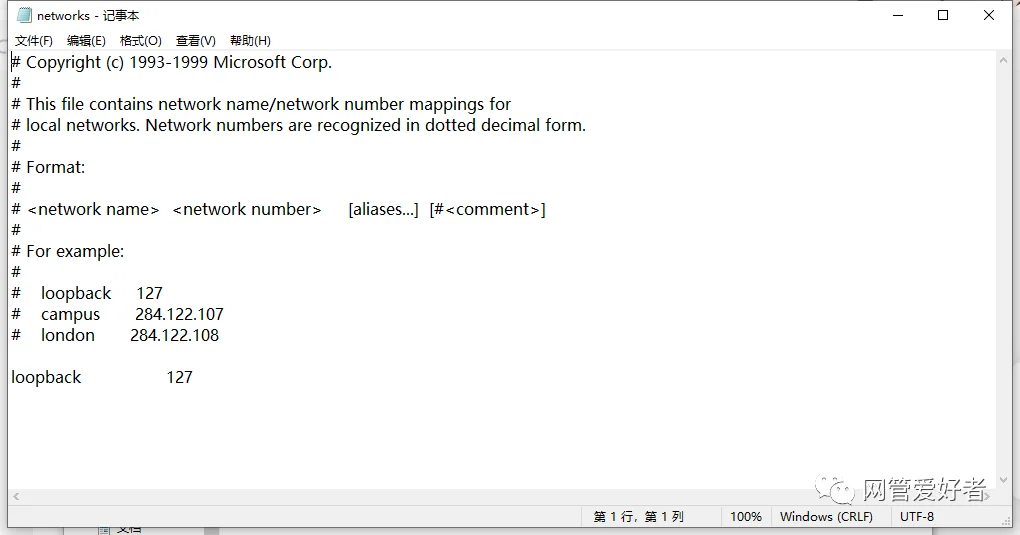The width and height of the screenshot is (1020, 535).
Task: Click the UTF-8 encoding status field
Action: click(x=917, y=516)
